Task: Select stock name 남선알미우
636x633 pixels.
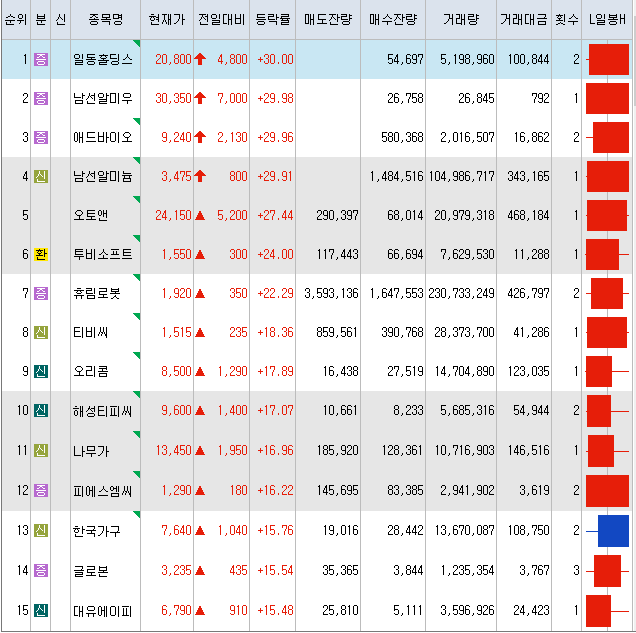Action: tap(103, 98)
